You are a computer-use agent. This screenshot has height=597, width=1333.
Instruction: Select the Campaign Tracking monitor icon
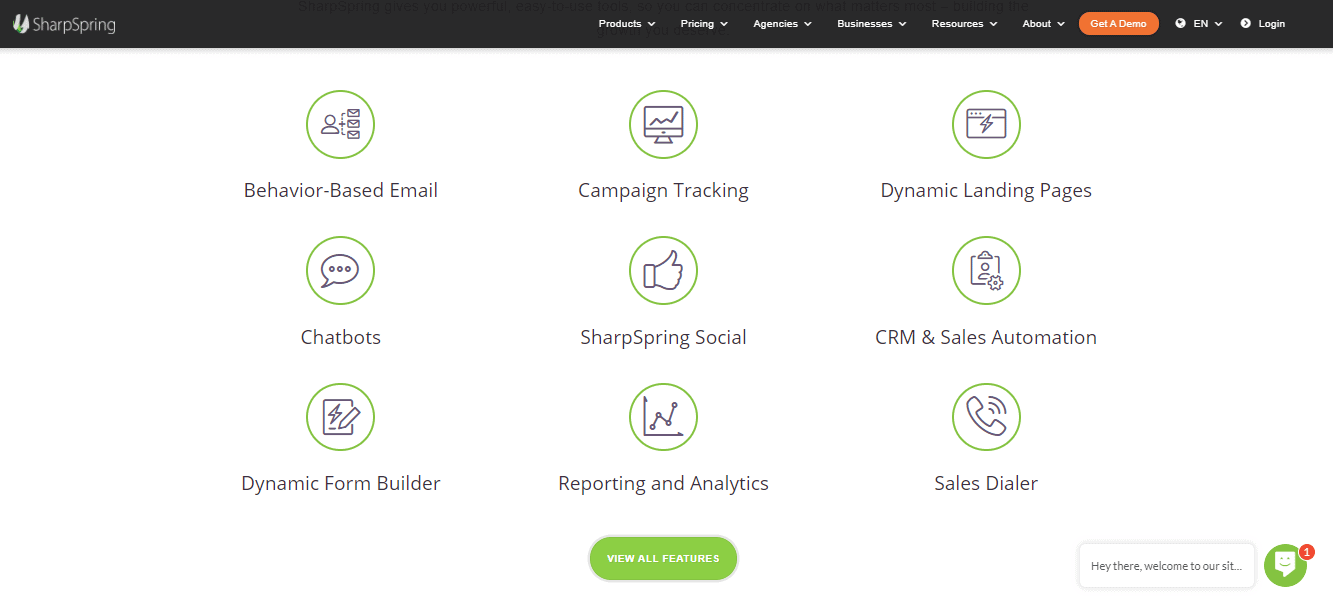(663, 124)
